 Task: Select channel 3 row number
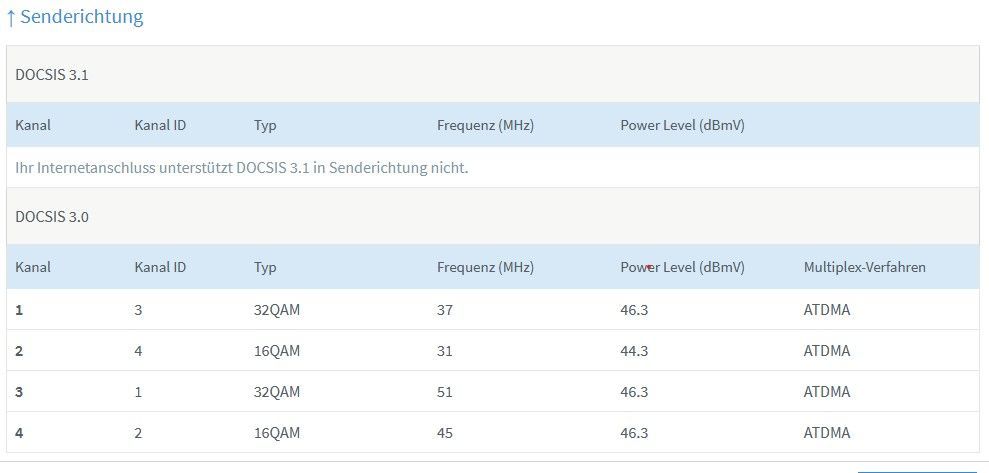(x=19, y=392)
